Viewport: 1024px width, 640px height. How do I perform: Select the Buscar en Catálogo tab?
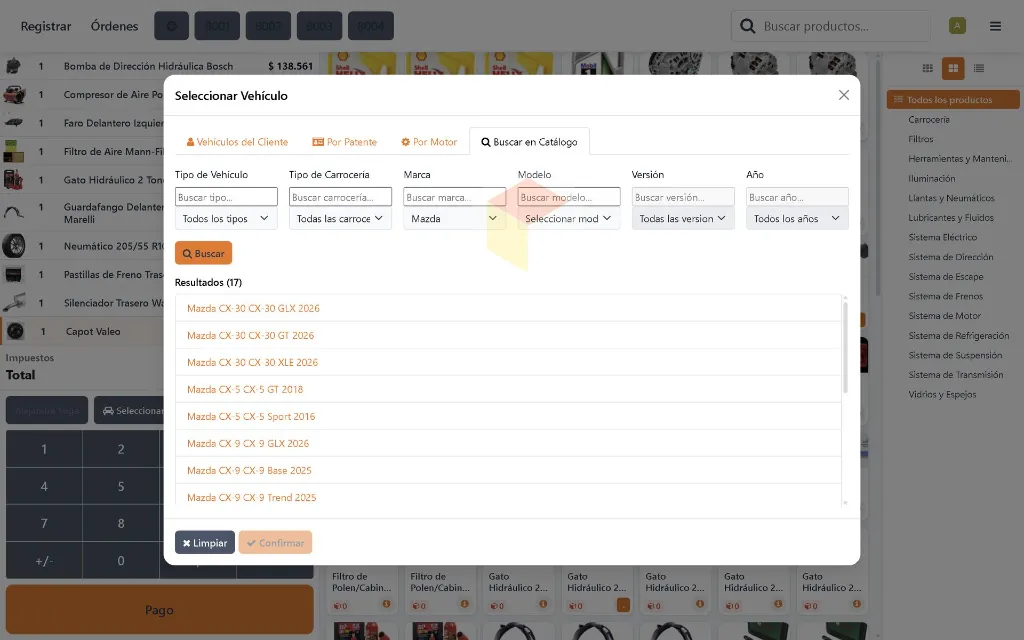click(530, 142)
